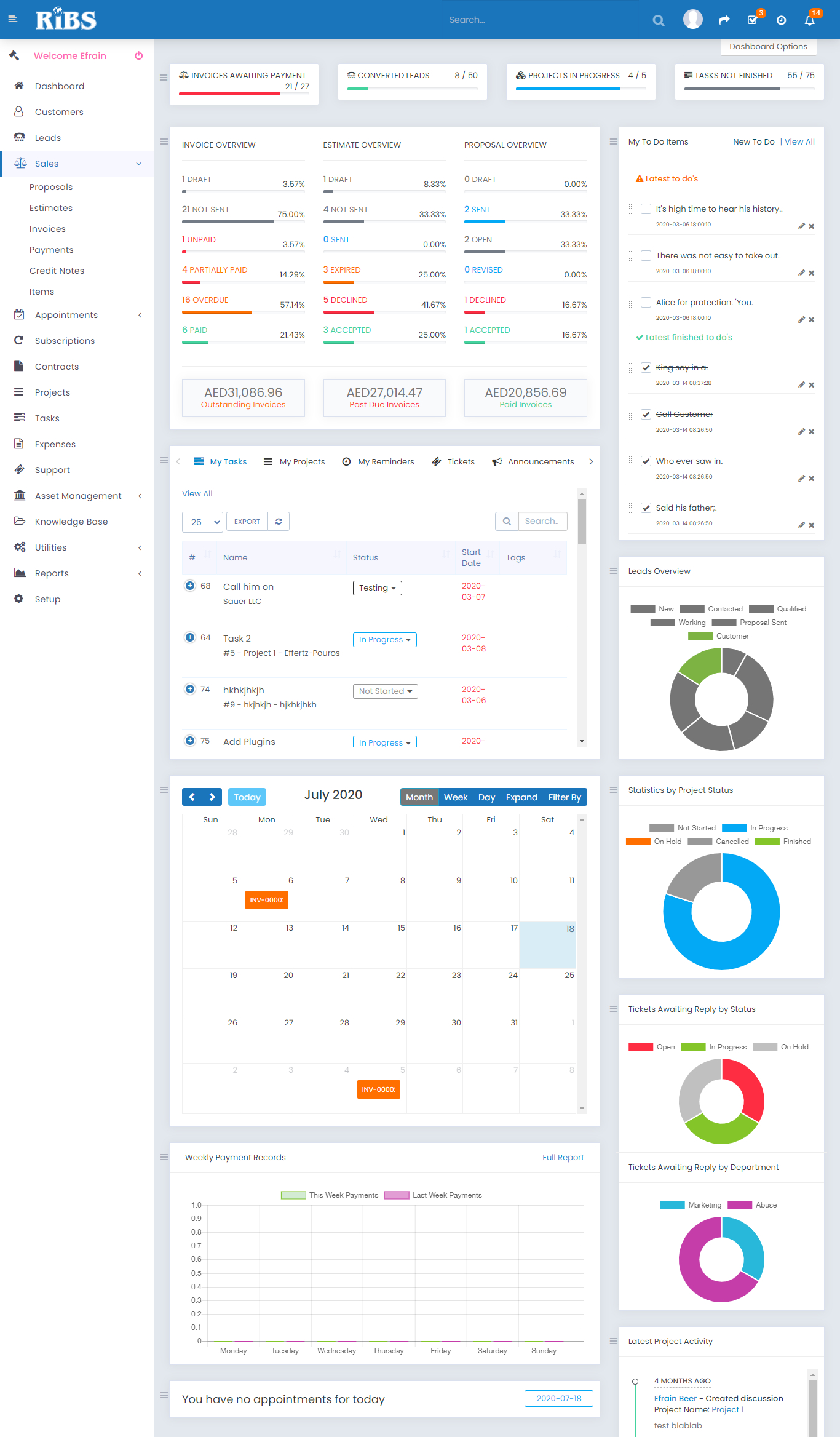The width and height of the screenshot is (840, 1437).
Task: Open the 25 rows-per-page dropdown
Action: [x=202, y=522]
